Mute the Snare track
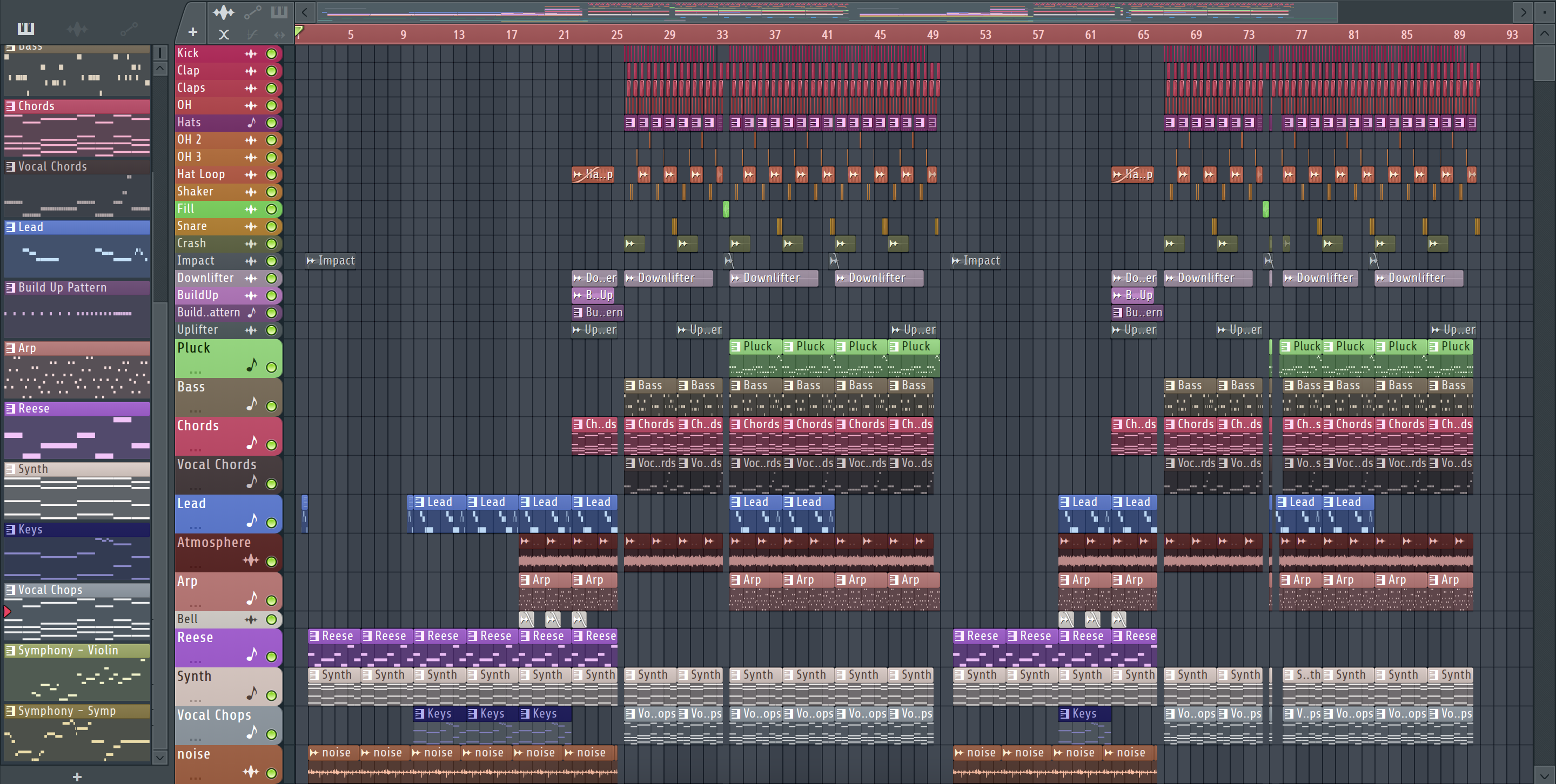 pyautogui.click(x=272, y=227)
